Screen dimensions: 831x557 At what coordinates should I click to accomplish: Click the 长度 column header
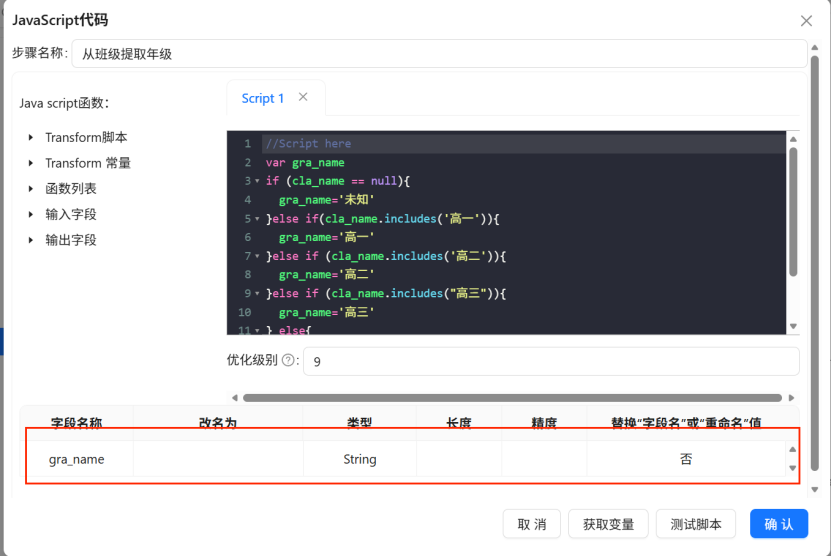459,423
